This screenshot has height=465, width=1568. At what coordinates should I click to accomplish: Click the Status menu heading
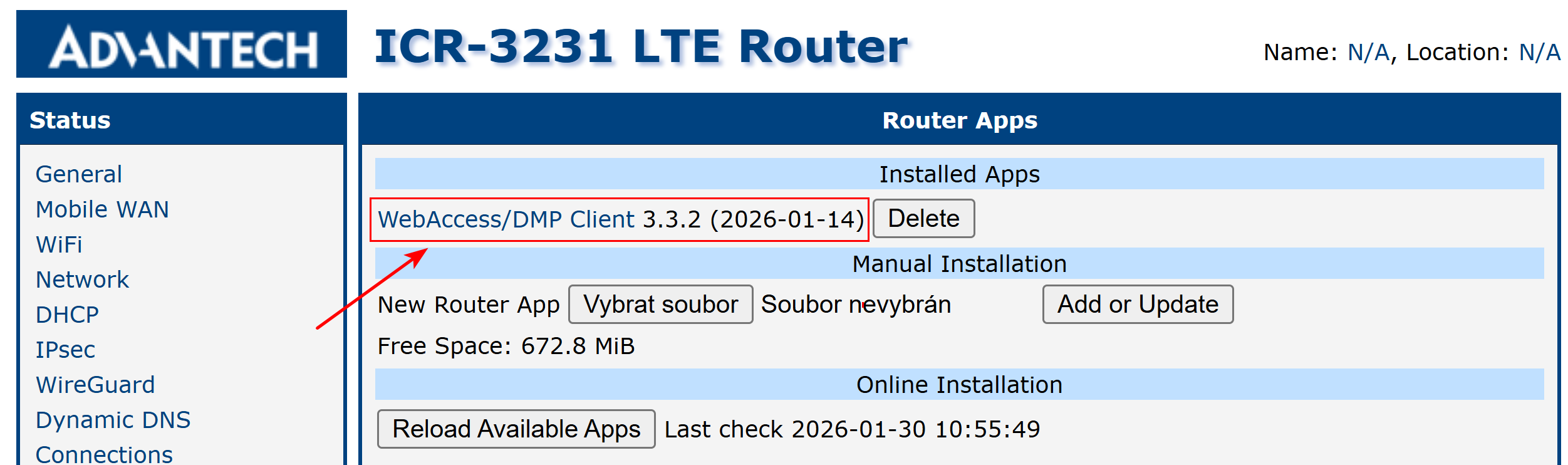tap(70, 120)
